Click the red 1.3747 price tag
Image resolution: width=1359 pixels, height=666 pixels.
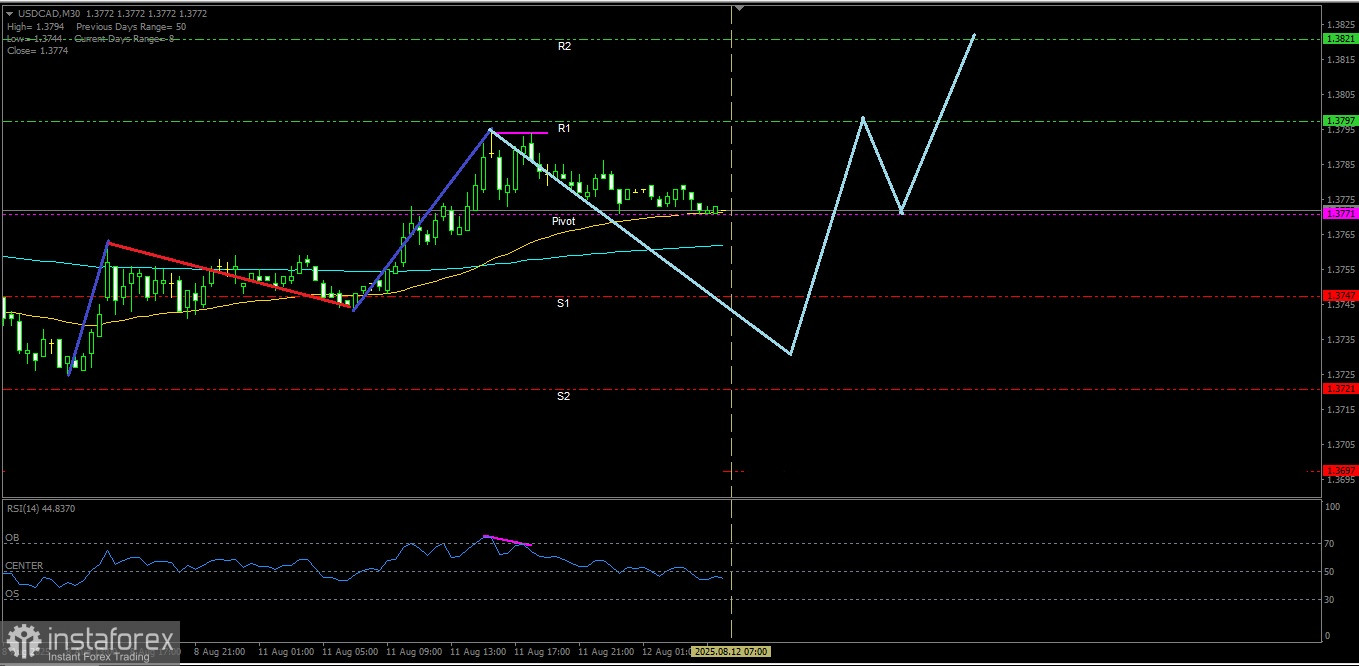[1340, 296]
